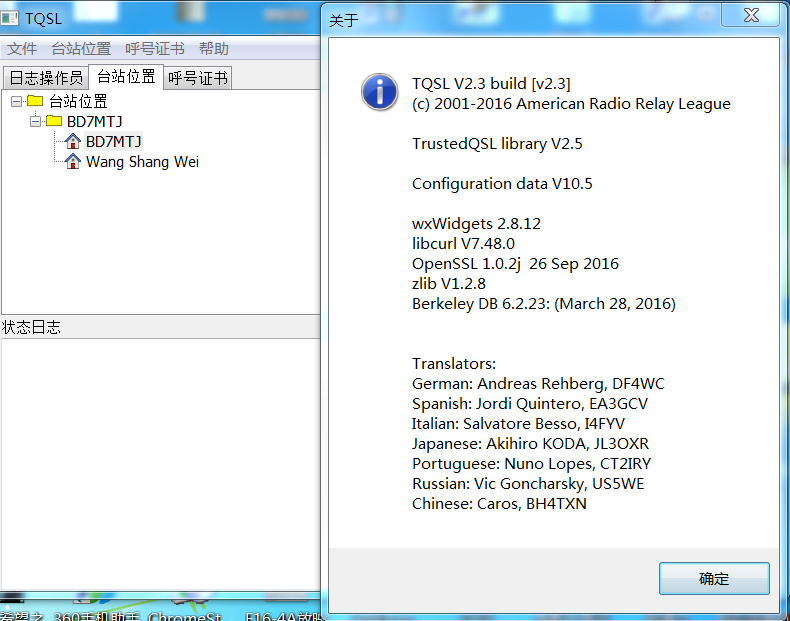Click the wxWidgets 2.8.12 line

click(476, 224)
